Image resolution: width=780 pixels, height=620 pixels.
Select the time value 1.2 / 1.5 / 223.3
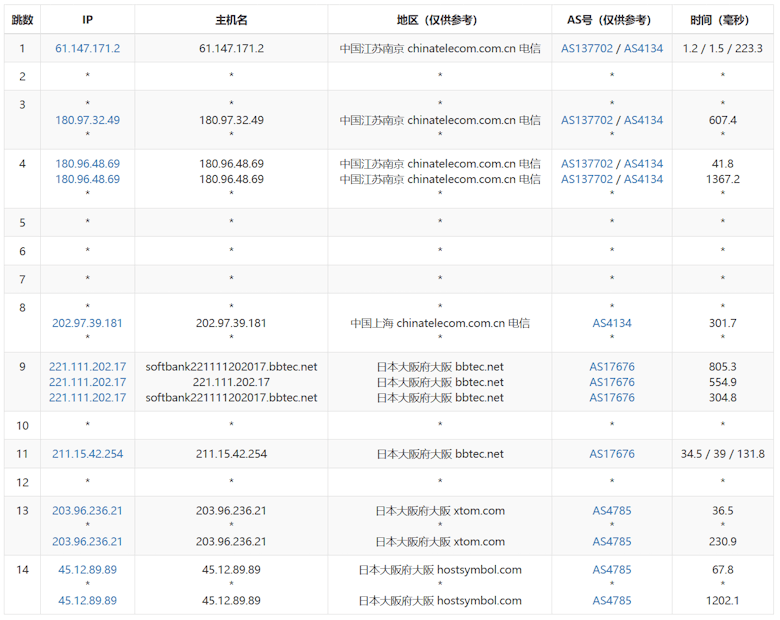click(x=723, y=48)
